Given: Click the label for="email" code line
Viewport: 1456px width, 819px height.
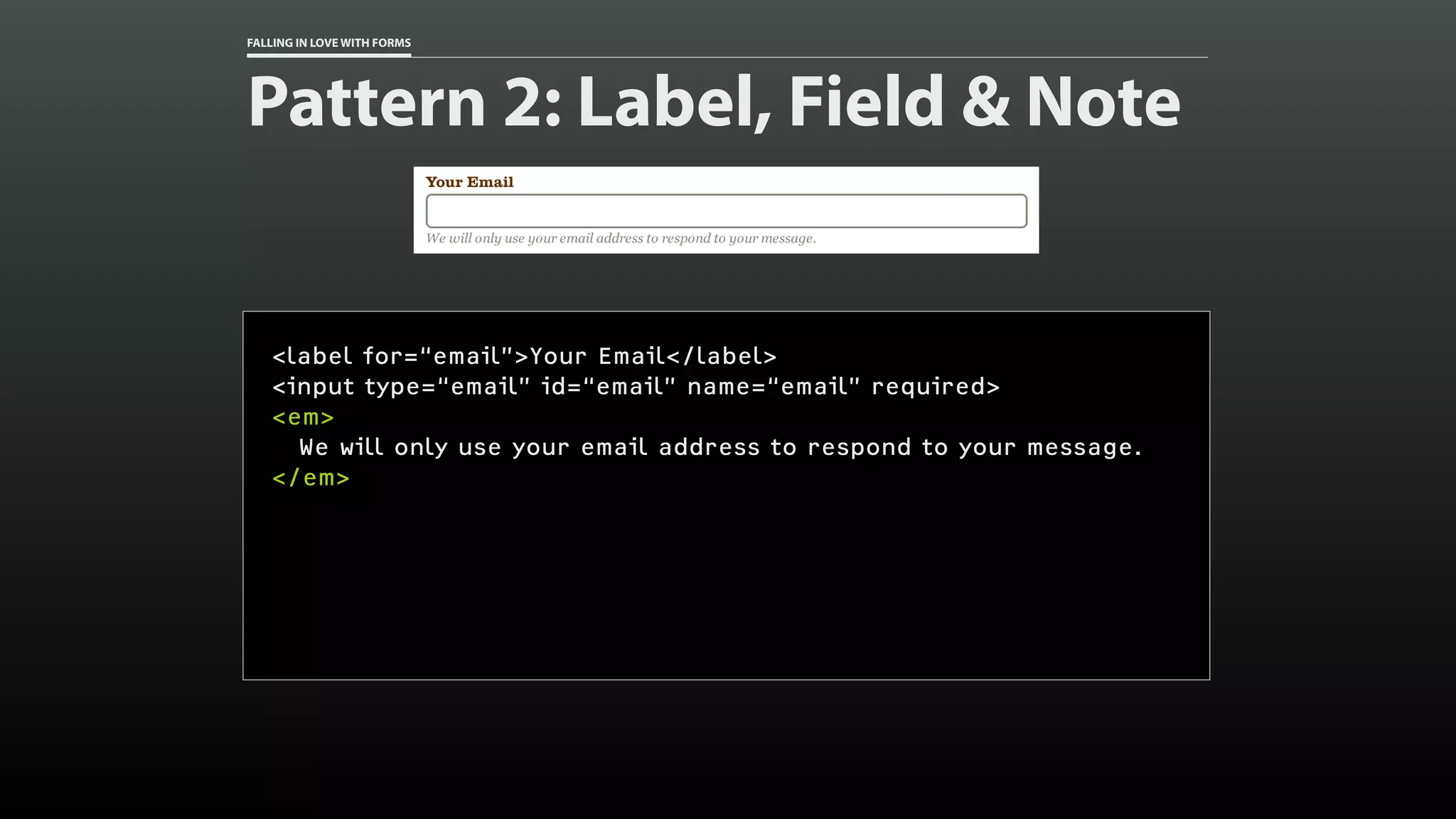Looking at the screenshot, I should click(x=524, y=356).
